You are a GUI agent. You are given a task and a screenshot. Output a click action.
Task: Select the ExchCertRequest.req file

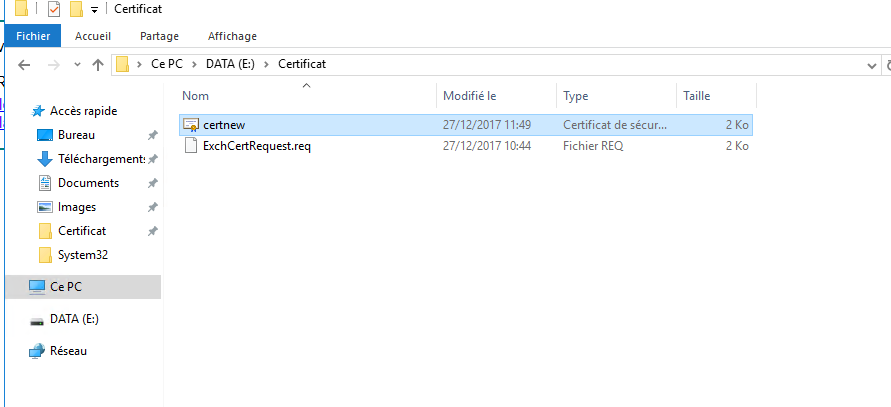point(466,146)
